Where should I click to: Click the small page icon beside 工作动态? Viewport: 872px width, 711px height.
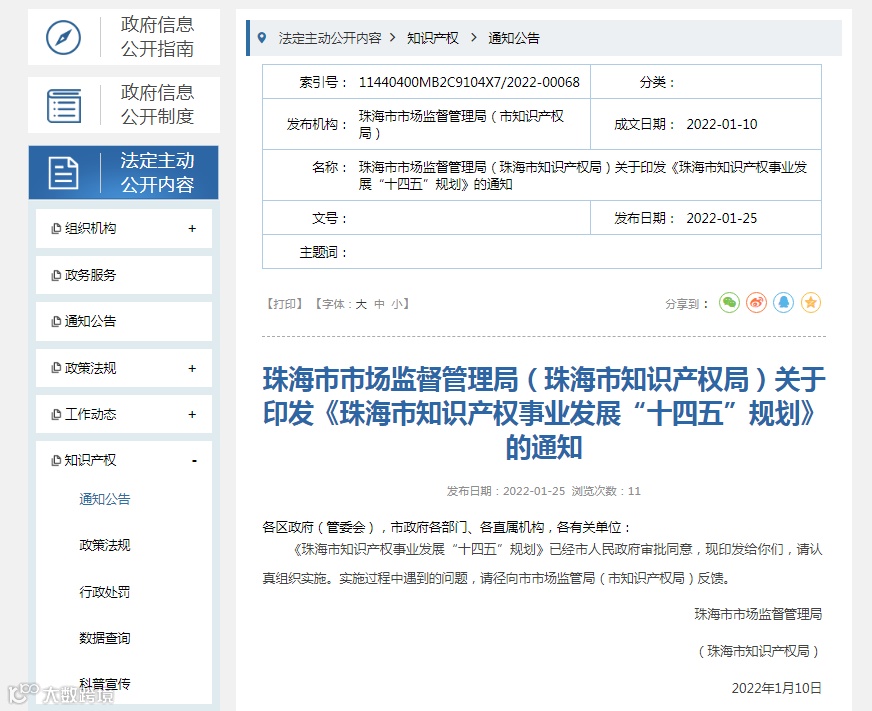(x=56, y=414)
